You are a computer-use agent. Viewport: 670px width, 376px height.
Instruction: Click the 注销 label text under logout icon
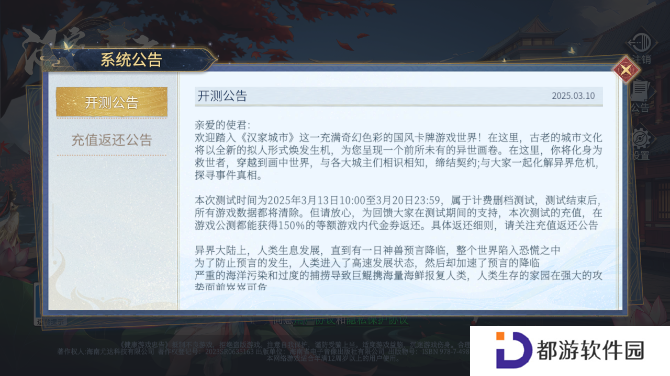tap(642, 59)
